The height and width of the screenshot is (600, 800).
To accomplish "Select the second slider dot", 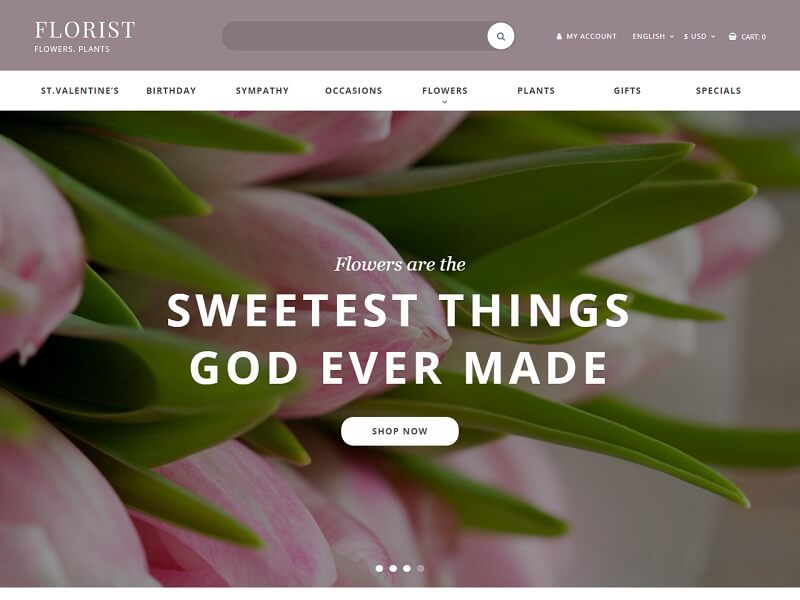I will coord(393,568).
